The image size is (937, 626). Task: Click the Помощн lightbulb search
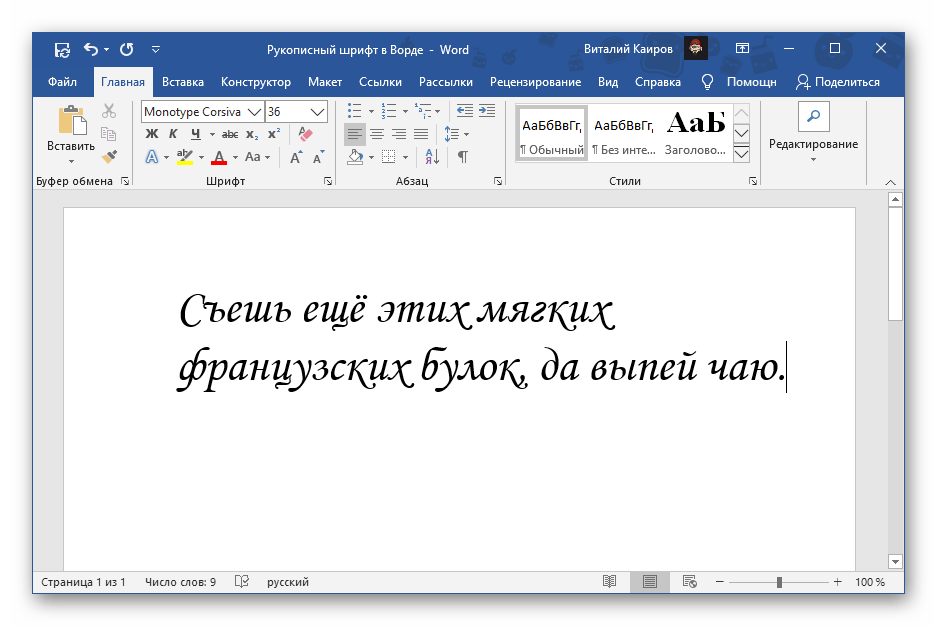739,82
